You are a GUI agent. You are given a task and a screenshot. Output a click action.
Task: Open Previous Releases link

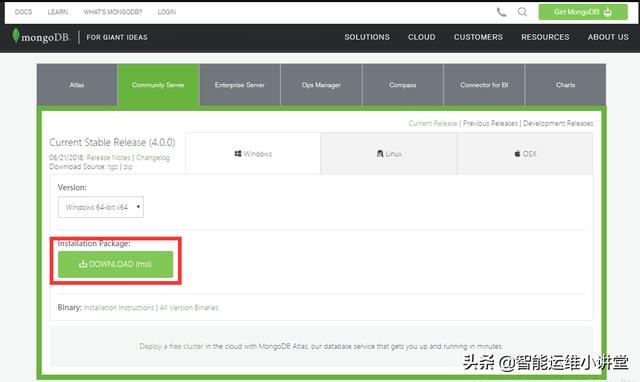pyautogui.click(x=490, y=123)
